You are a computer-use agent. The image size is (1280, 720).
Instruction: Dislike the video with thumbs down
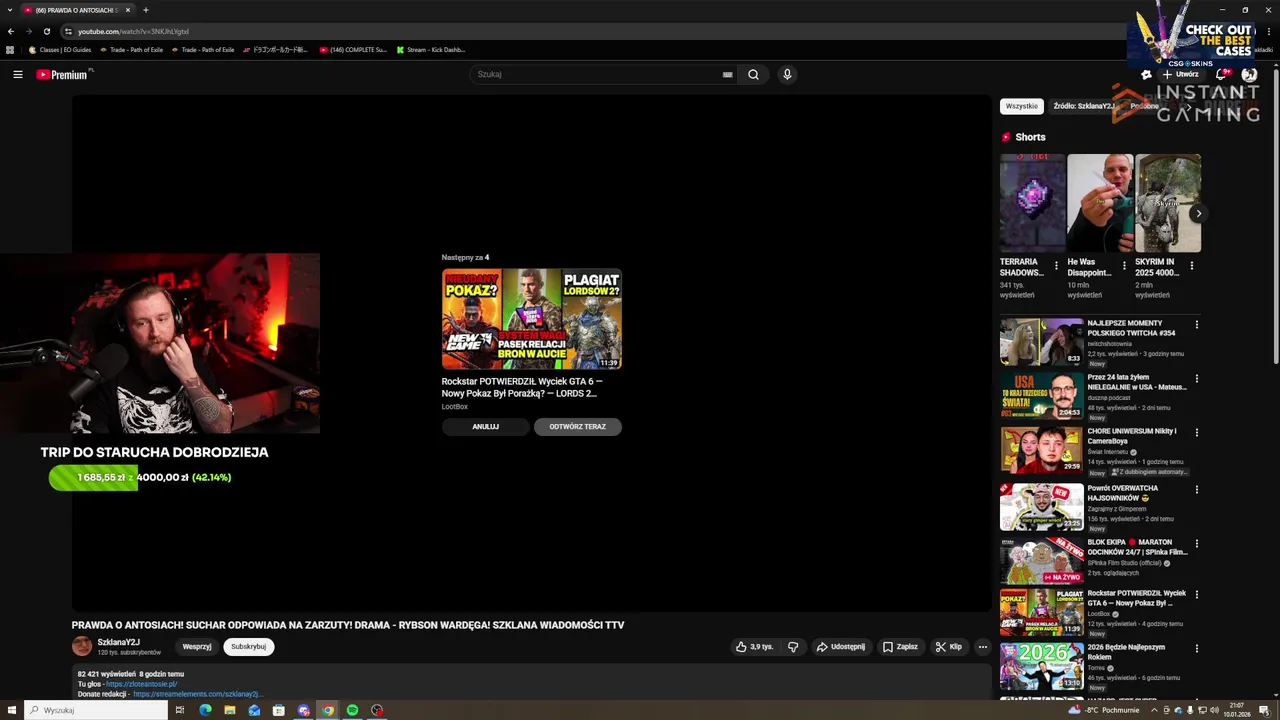[793, 647]
